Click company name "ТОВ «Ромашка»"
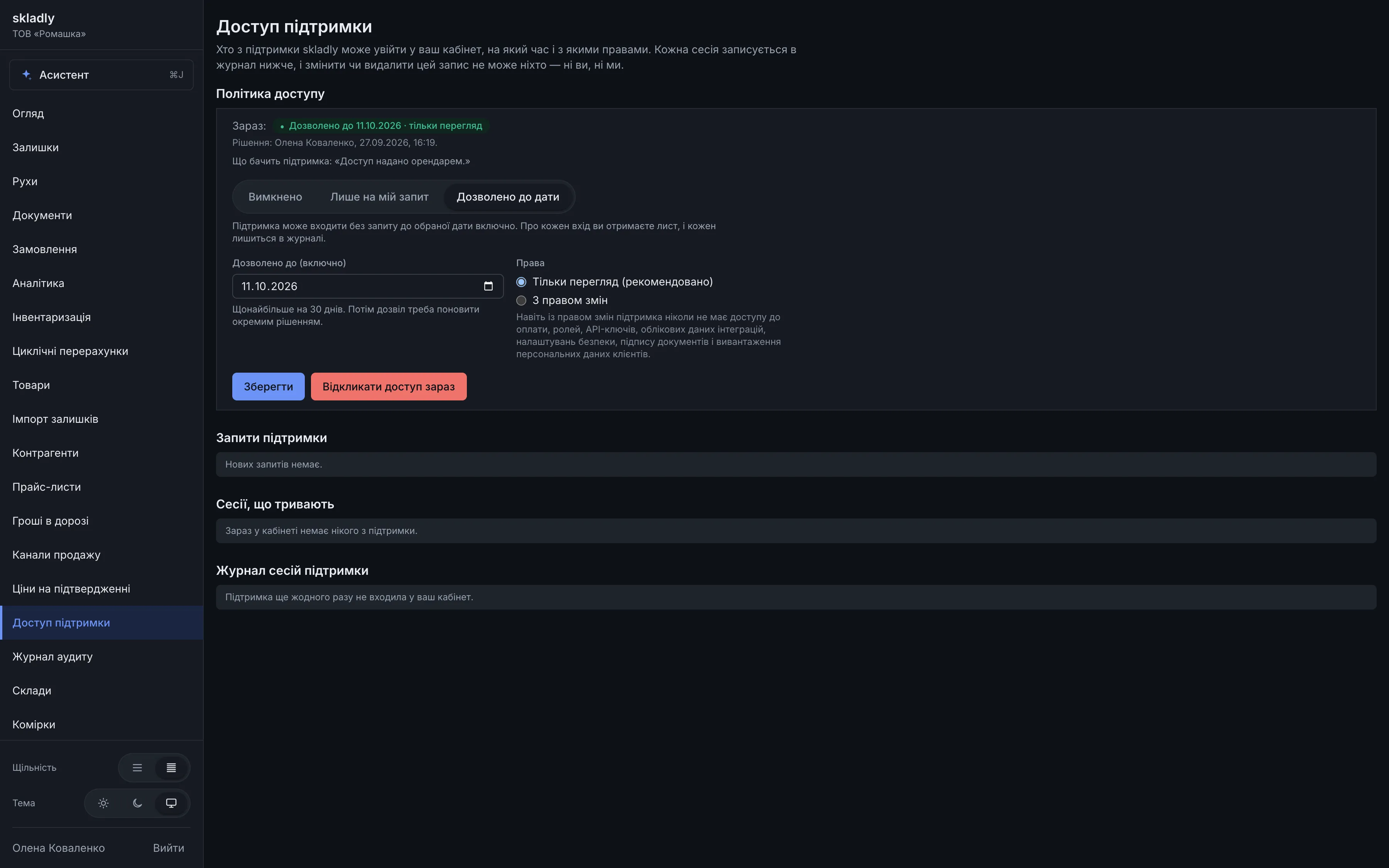 pyautogui.click(x=49, y=34)
